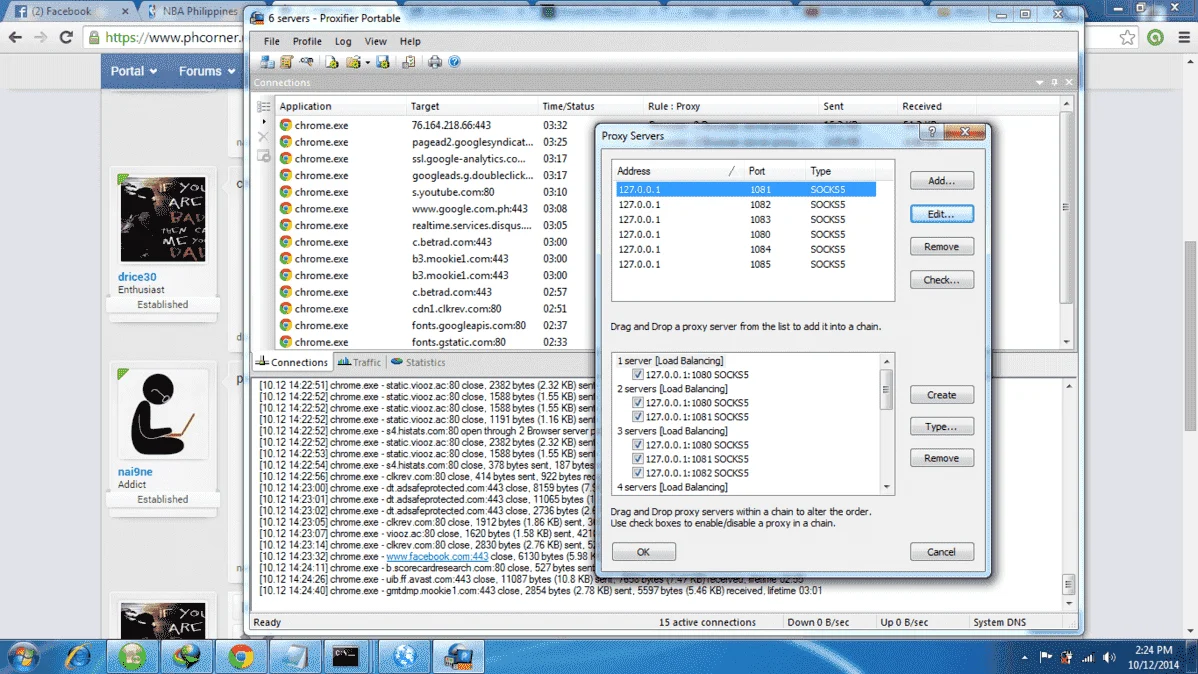The width and height of the screenshot is (1198, 674).
Task: Uncheck 127.0.0.1:1080 under 1 server chain
Action: pos(637,374)
